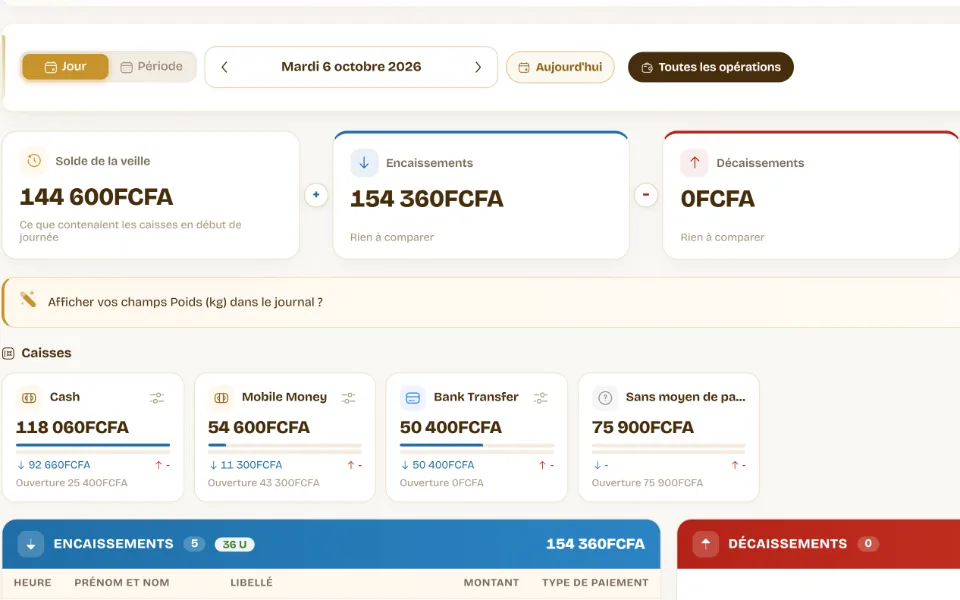Click the Encaissements count badge 5
Screen dimensions: 960x600
pos(194,544)
